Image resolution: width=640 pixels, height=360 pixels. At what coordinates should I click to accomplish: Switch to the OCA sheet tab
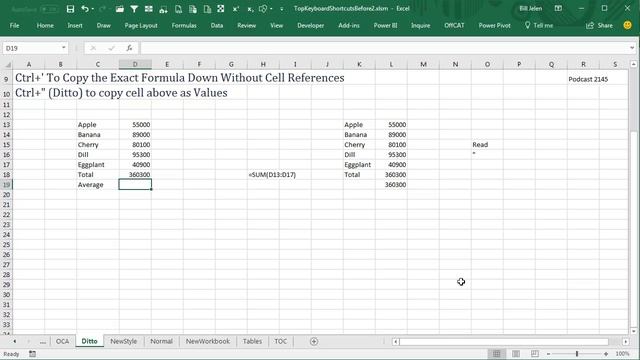62,342
